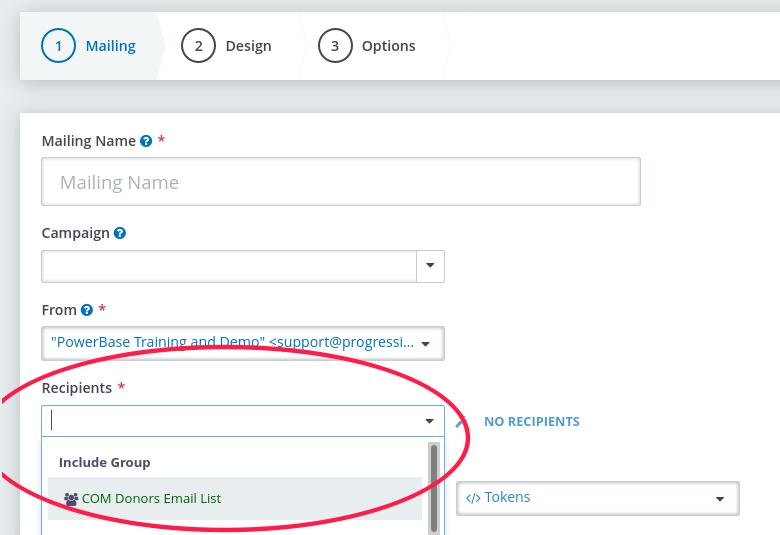Click the NO RECIPIENTS link
This screenshot has height=535, width=780.
point(532,422)
